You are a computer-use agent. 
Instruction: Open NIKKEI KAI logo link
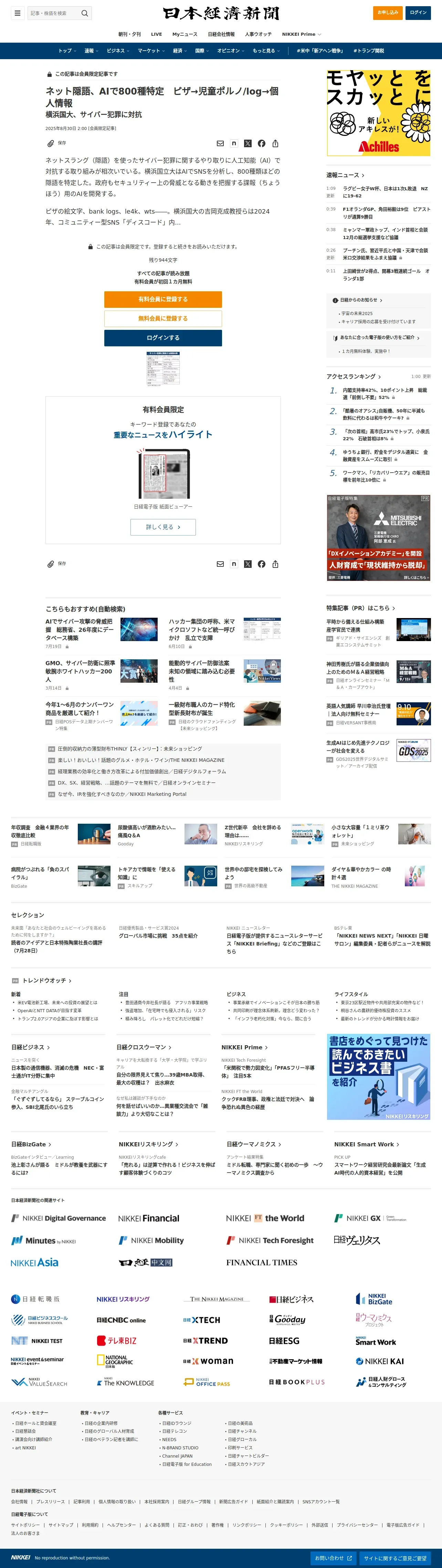380,1361
